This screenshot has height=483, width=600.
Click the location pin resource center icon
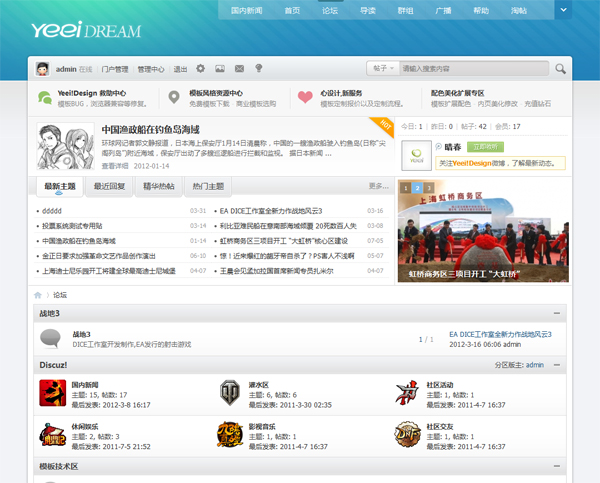point(174,97)
